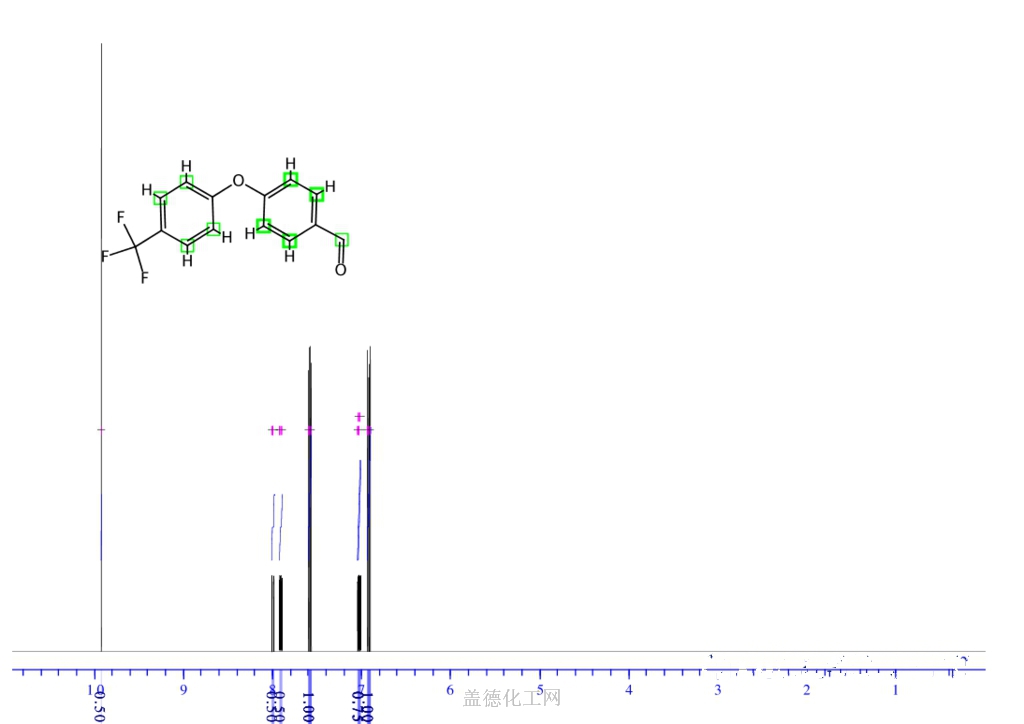1024x724 pixels.
Task: Click the green marker under the left ring's top H
Action: click(186, 181)
